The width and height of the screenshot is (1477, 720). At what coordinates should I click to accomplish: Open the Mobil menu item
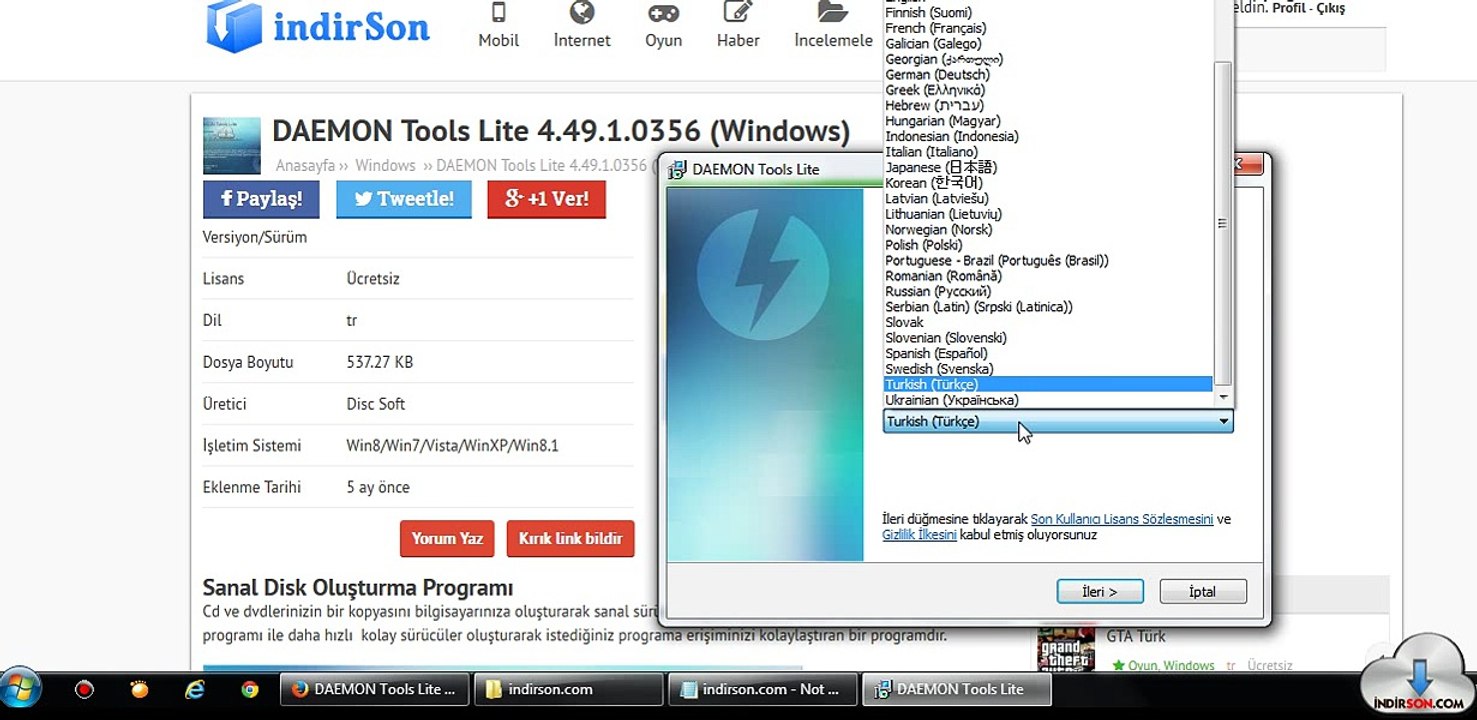click(x=498, y=40)
